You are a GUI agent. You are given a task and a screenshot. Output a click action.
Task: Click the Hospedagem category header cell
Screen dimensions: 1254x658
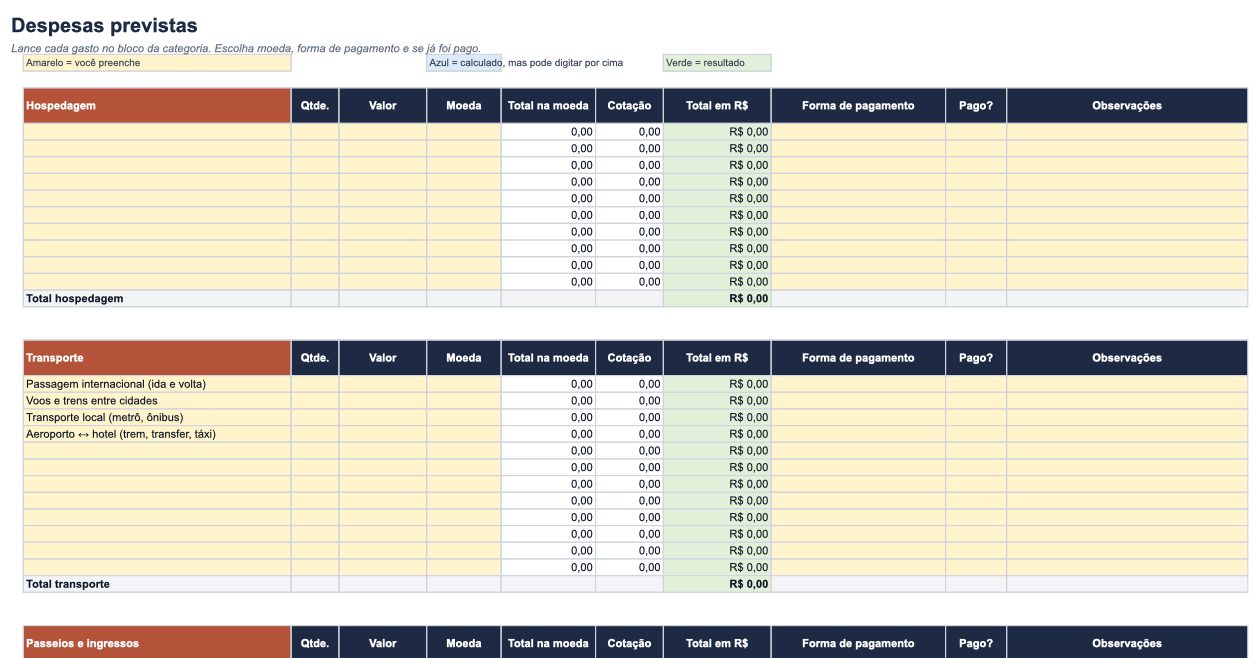(157, 105)
